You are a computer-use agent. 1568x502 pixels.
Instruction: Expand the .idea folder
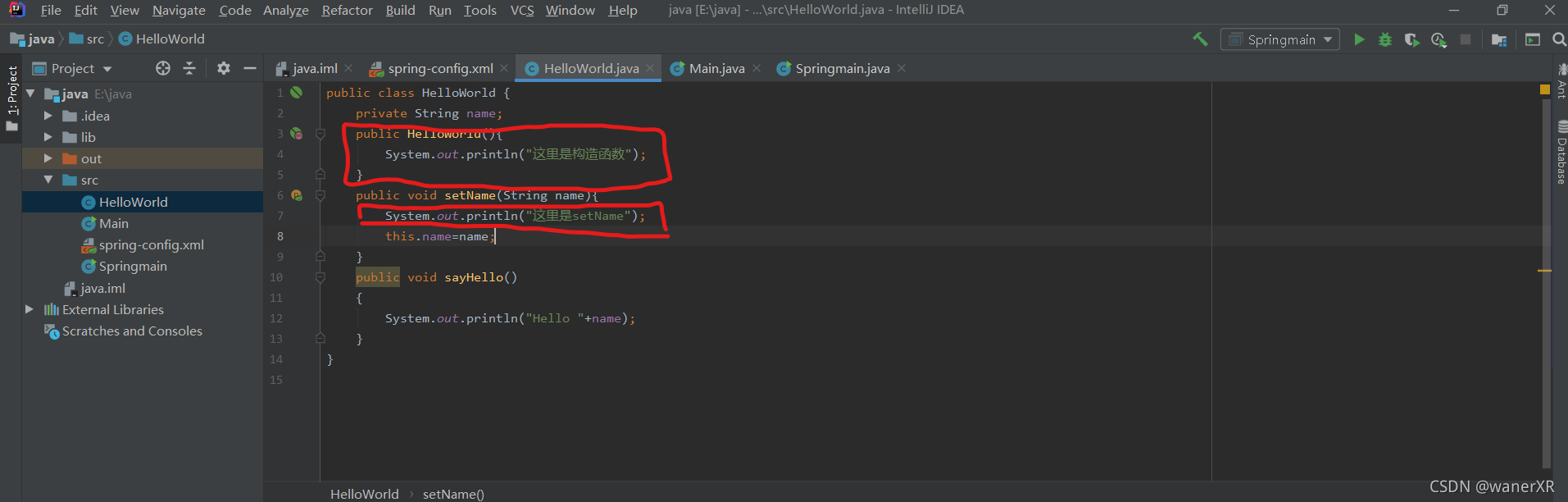pyautogui.click(x=48, y=116)
